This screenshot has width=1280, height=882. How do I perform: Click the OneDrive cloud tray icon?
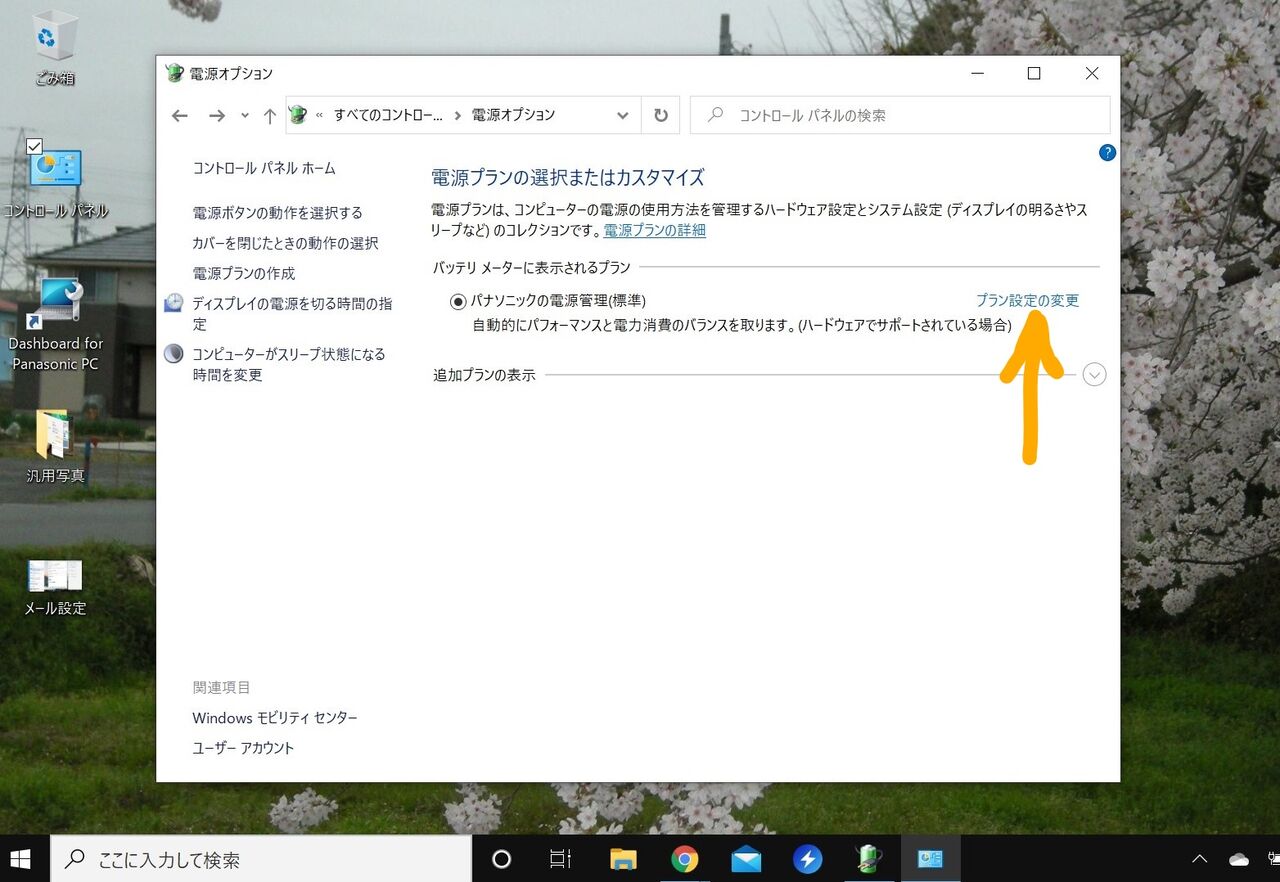(x=1239, y=859)
